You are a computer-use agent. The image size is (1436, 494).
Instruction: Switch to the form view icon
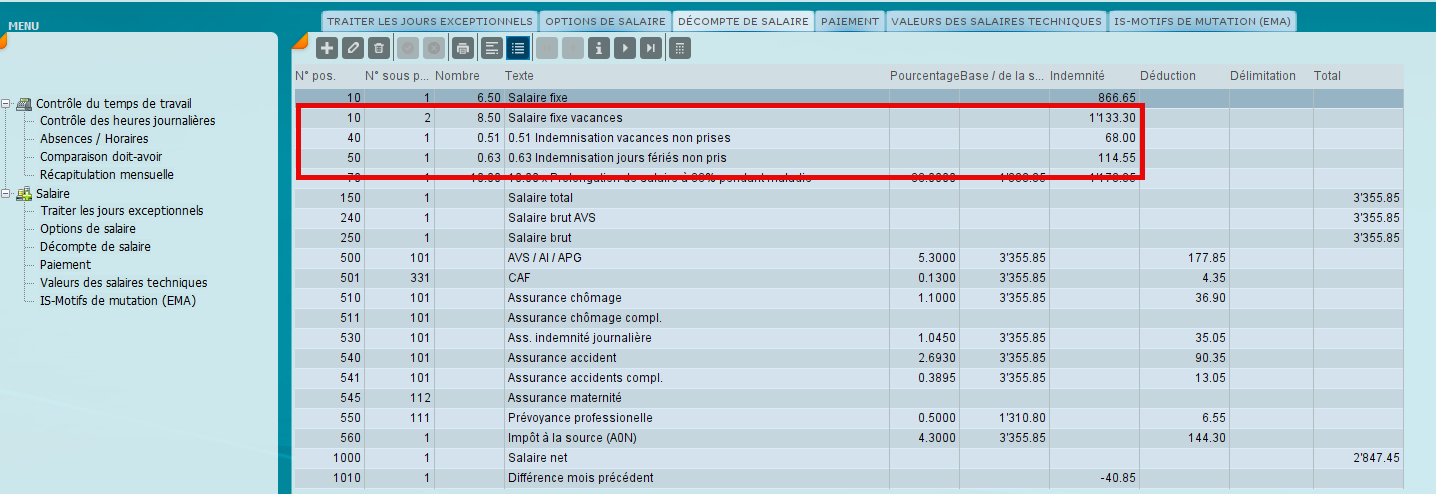pos(491,47)
